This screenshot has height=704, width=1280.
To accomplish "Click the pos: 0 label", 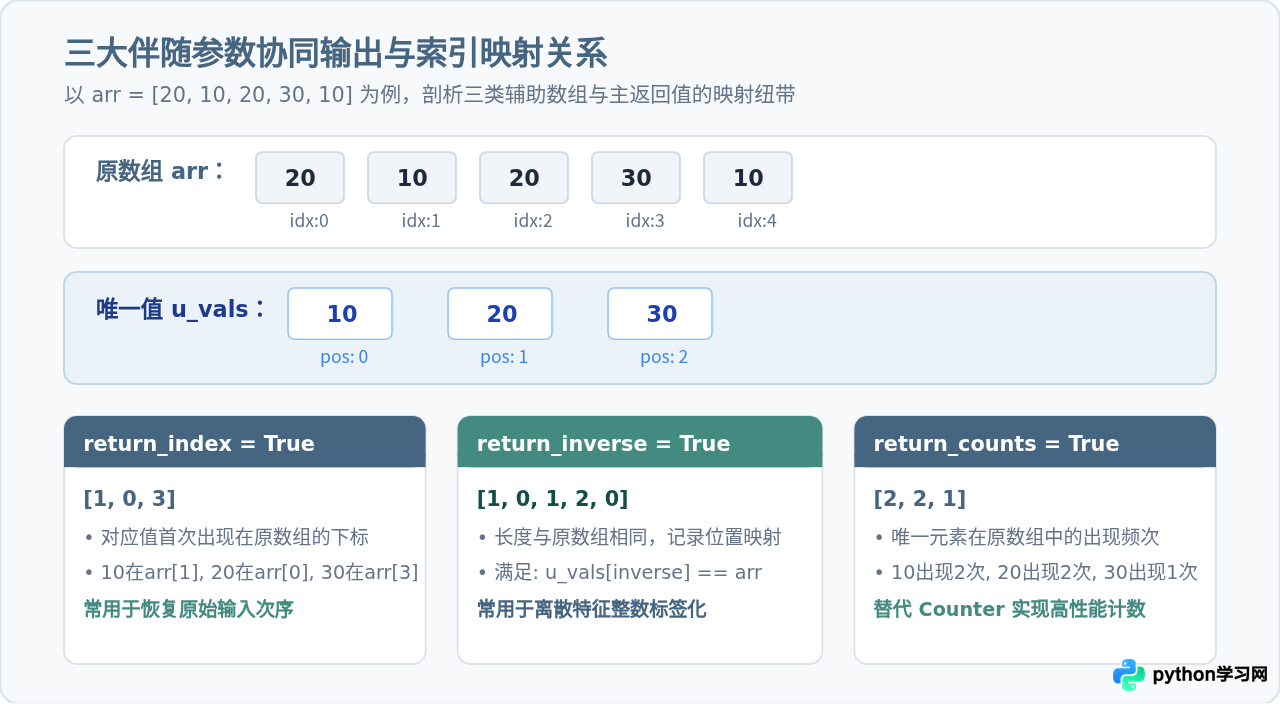I will (344, 357).
